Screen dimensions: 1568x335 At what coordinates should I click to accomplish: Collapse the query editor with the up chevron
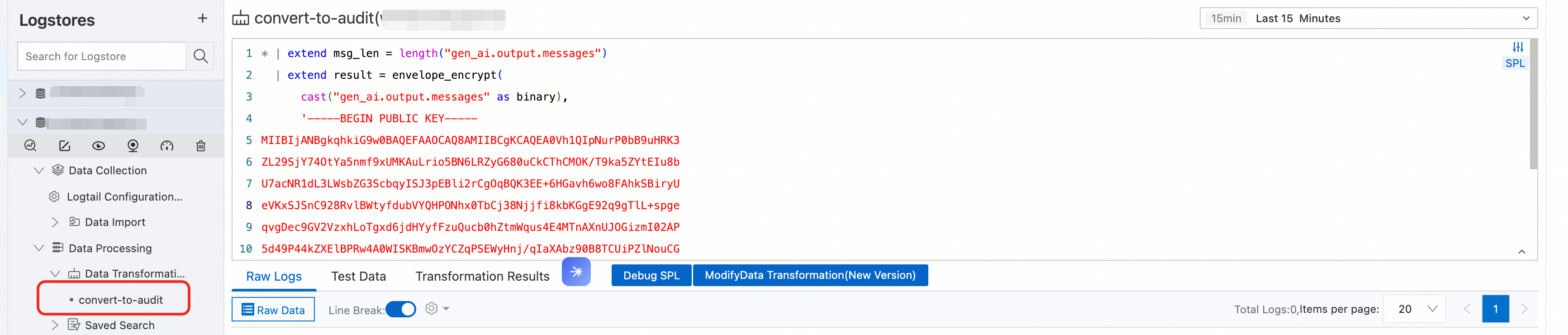pos(1521,252)
